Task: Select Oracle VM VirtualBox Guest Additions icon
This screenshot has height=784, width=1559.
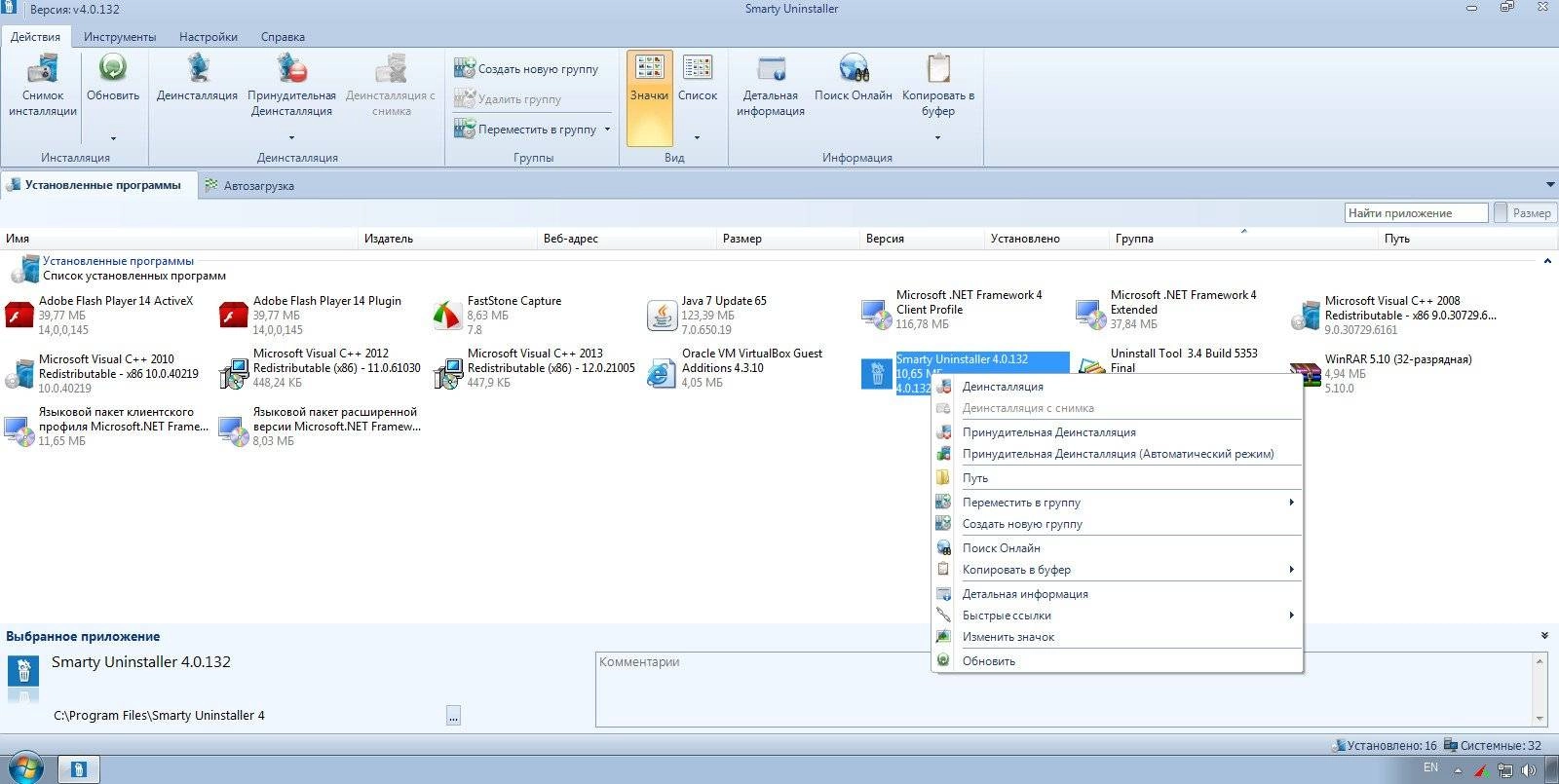Action: pyautogui.click(x=662, y=372)
